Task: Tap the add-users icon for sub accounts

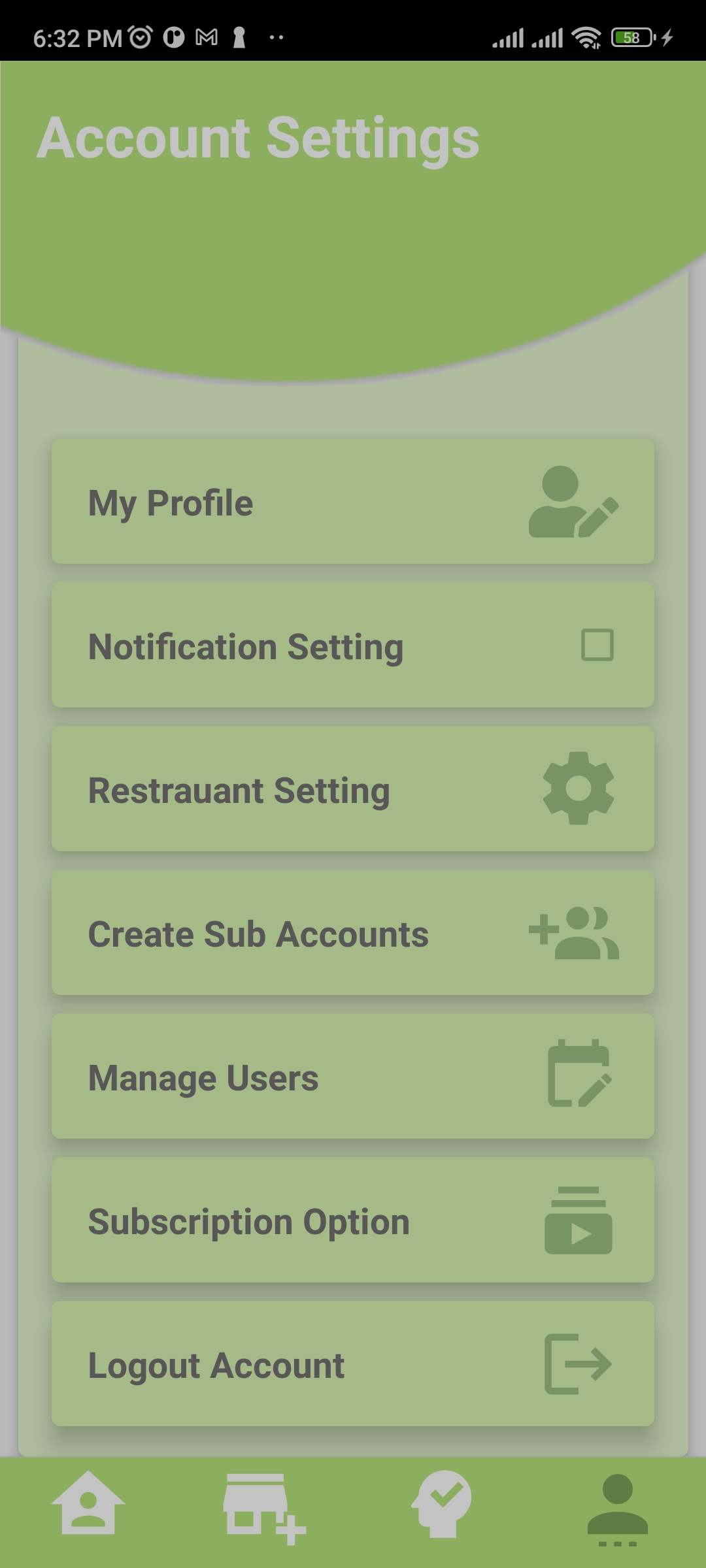Action: coord(573,932)
